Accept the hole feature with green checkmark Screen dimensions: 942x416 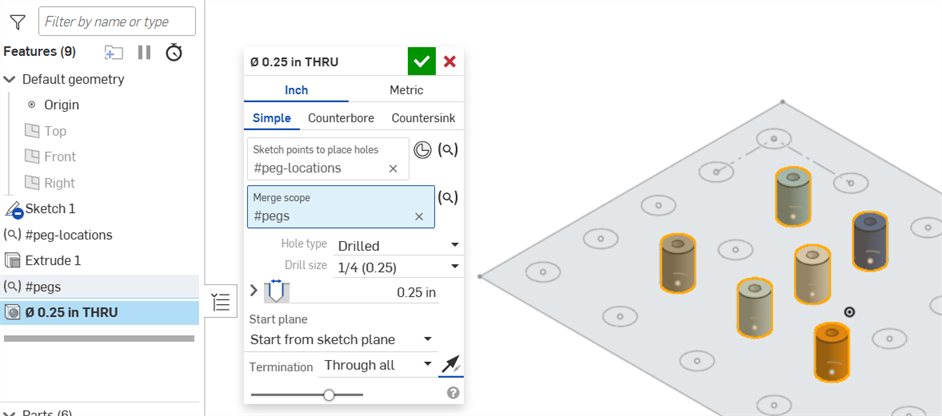(x=421, y=62)
